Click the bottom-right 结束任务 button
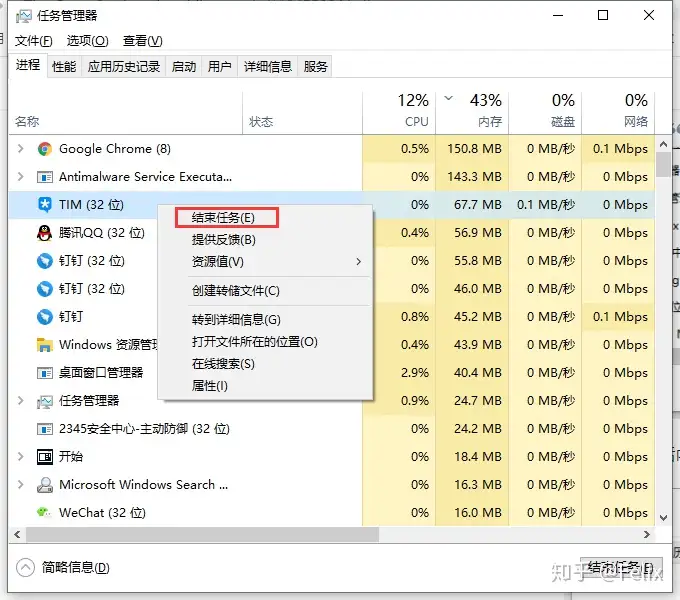Image resolution: width=680 pixels, height=600 pixels. point(621,568)
